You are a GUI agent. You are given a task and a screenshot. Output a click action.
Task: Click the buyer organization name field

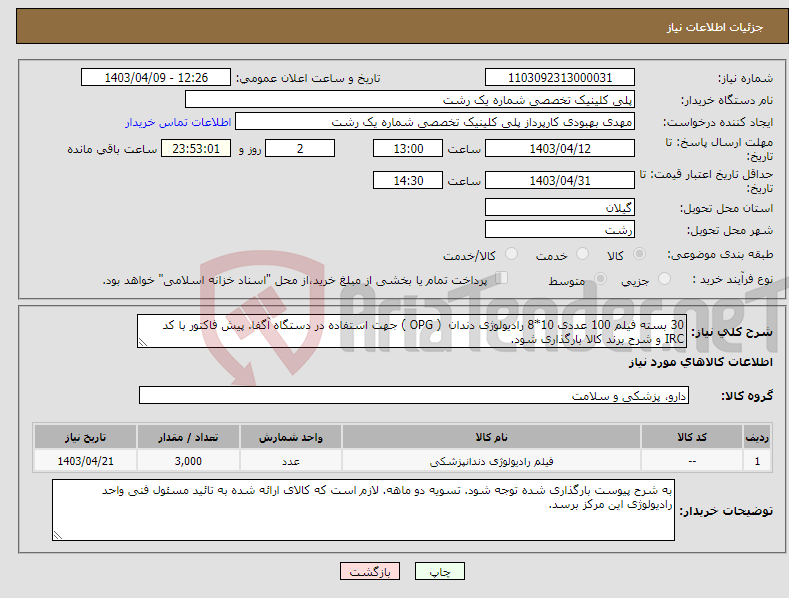coord(410,99)
